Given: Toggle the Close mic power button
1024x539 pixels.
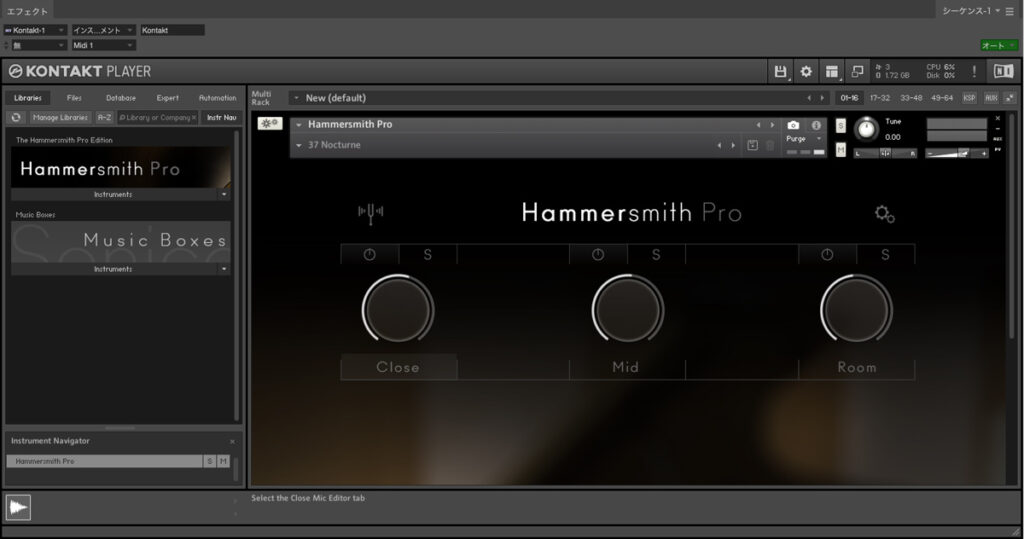Looking at the screenshot, I should click(x=369, y=255).
